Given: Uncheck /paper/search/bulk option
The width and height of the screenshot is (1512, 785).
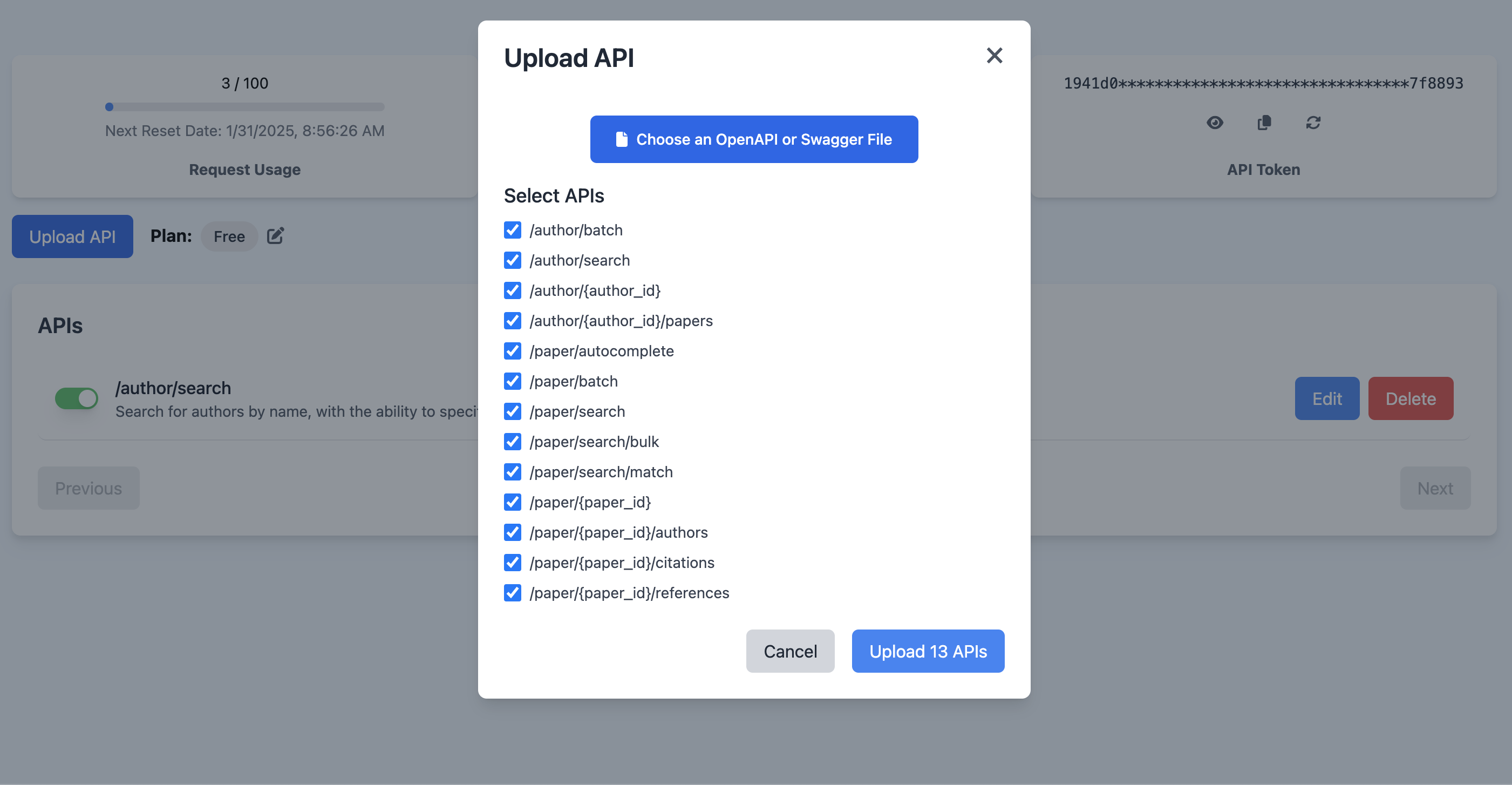Looking at the screenshot, I should coord(513,442).
